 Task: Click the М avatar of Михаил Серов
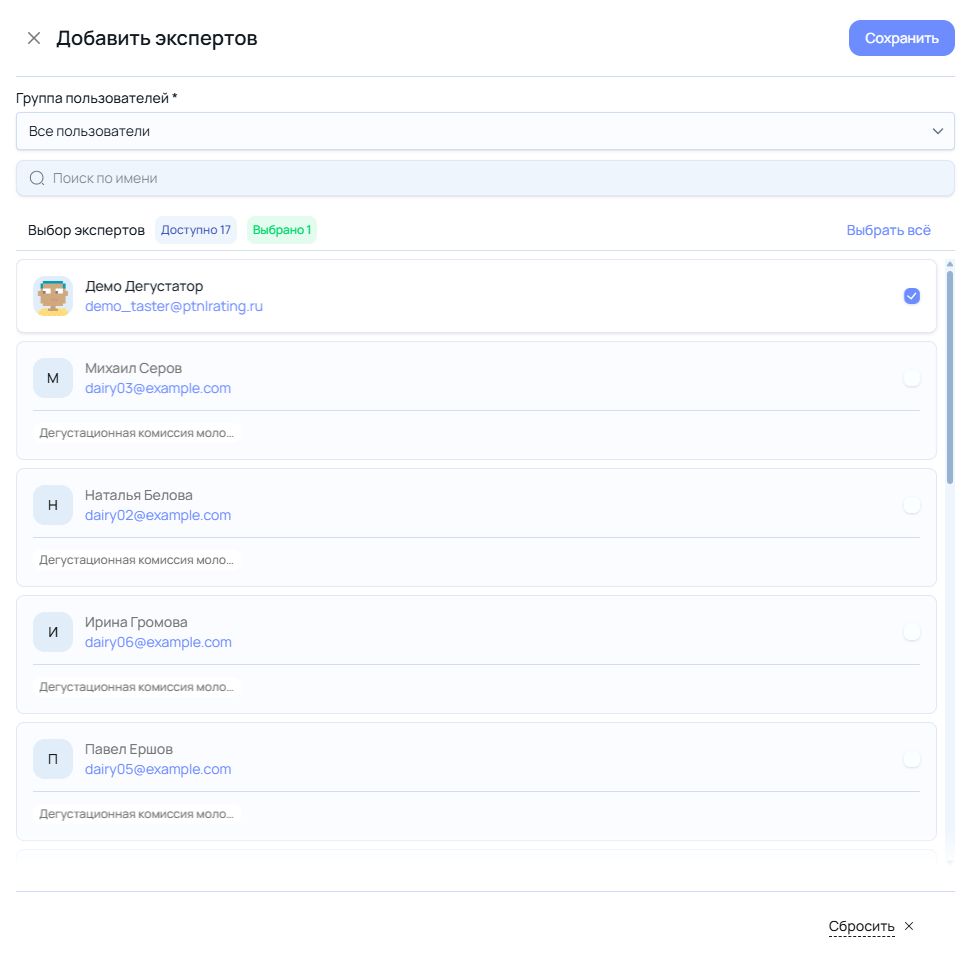(x=53, y=378)
